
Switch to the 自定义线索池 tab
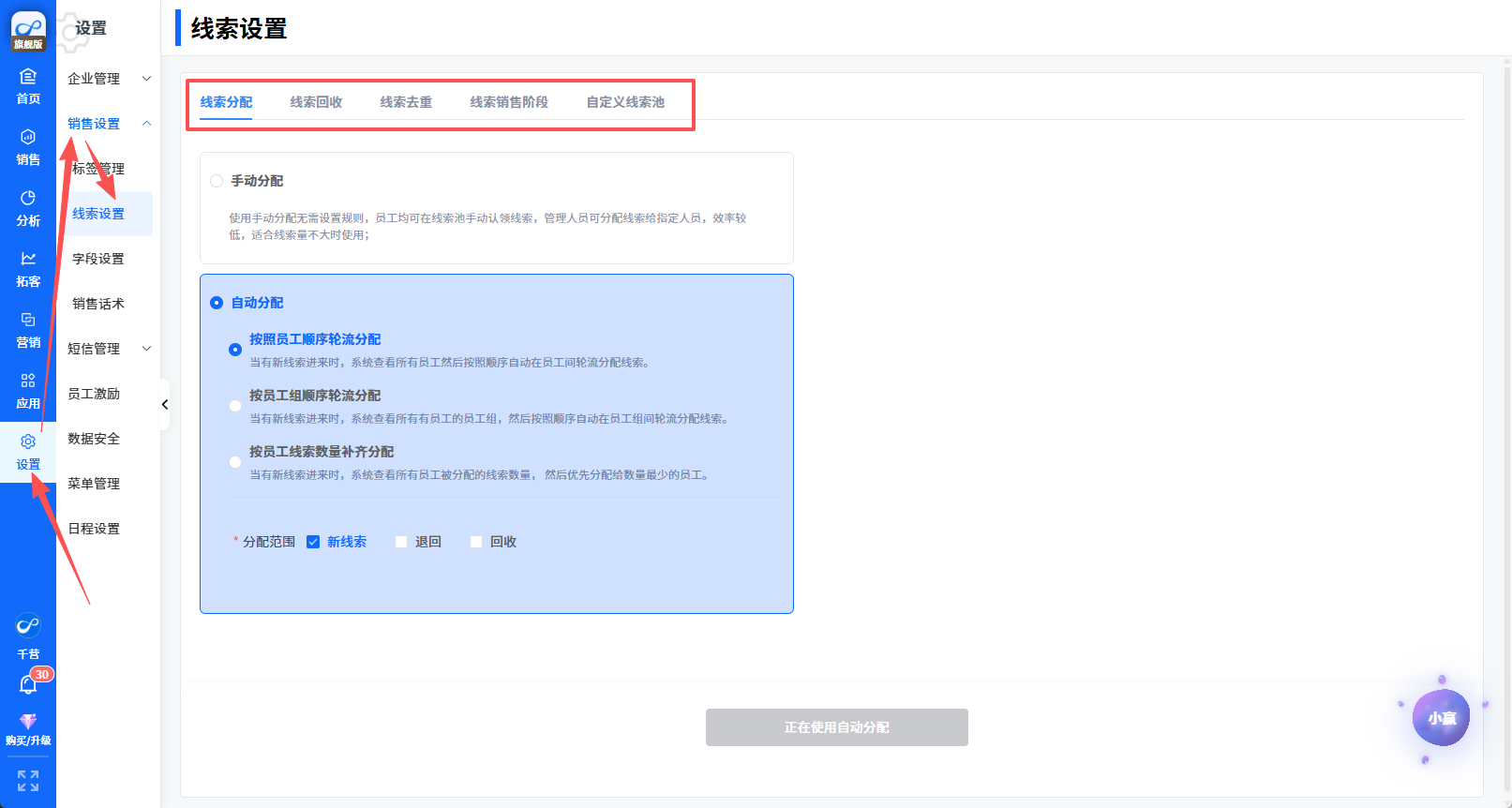coord(625,102)
